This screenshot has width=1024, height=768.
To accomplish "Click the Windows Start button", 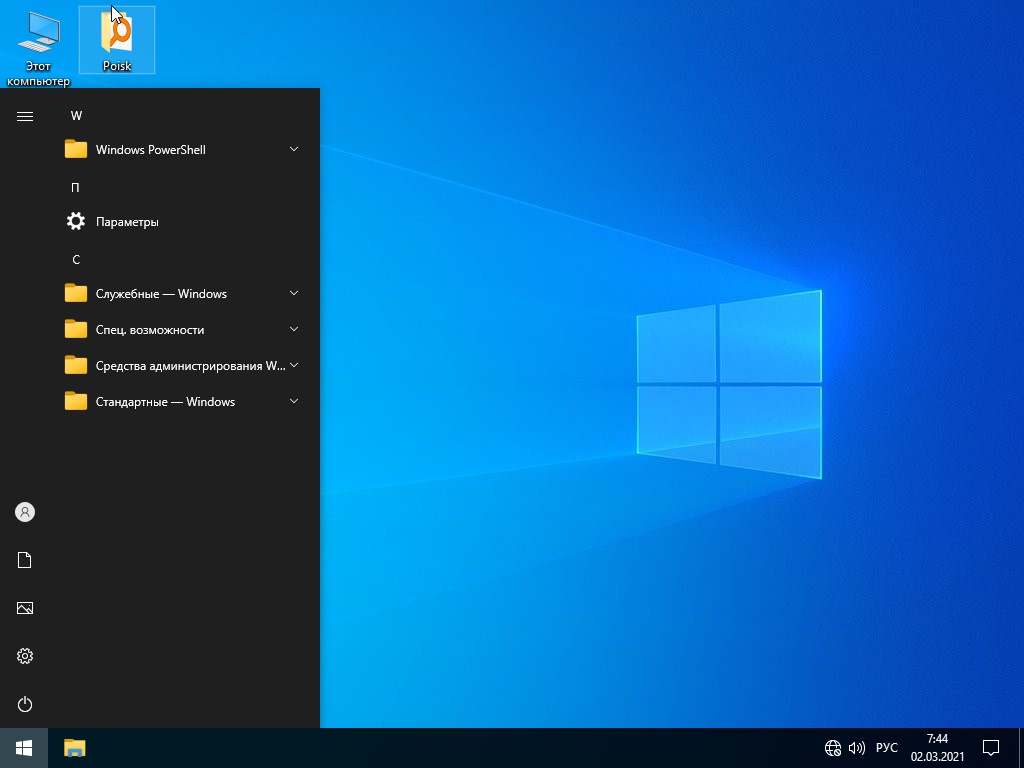I will 24,748.
